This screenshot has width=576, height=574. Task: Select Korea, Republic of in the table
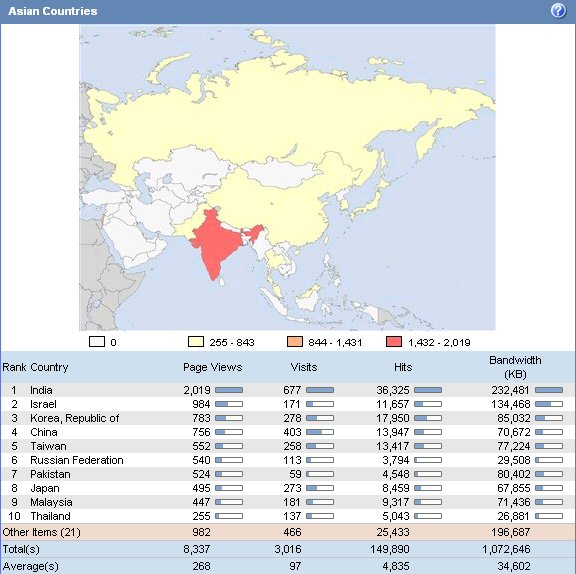tap(75, 418)
